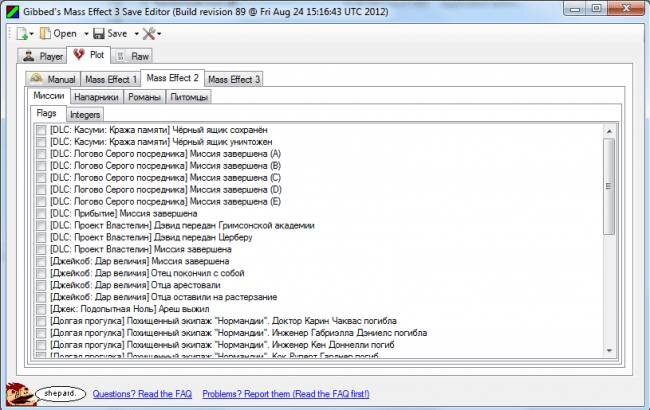Select the Plot tab
Viewport: 650px width, 410px height.
coord(89,55)
